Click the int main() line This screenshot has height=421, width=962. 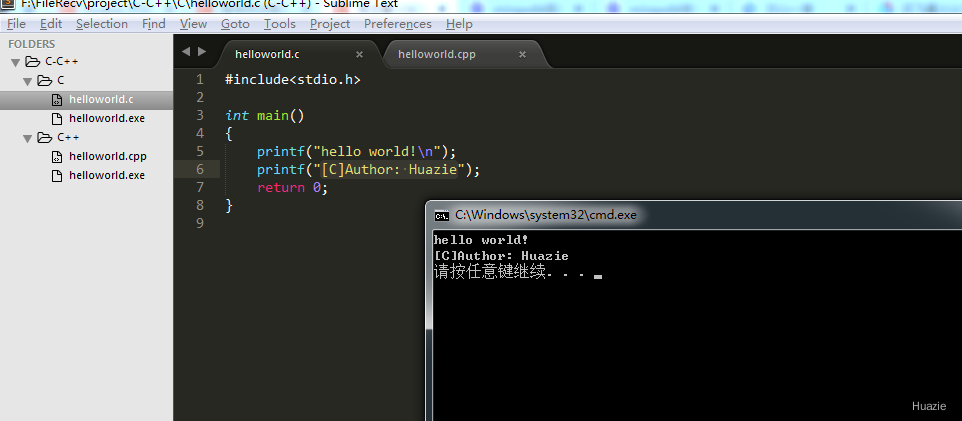tap(264, 115)
